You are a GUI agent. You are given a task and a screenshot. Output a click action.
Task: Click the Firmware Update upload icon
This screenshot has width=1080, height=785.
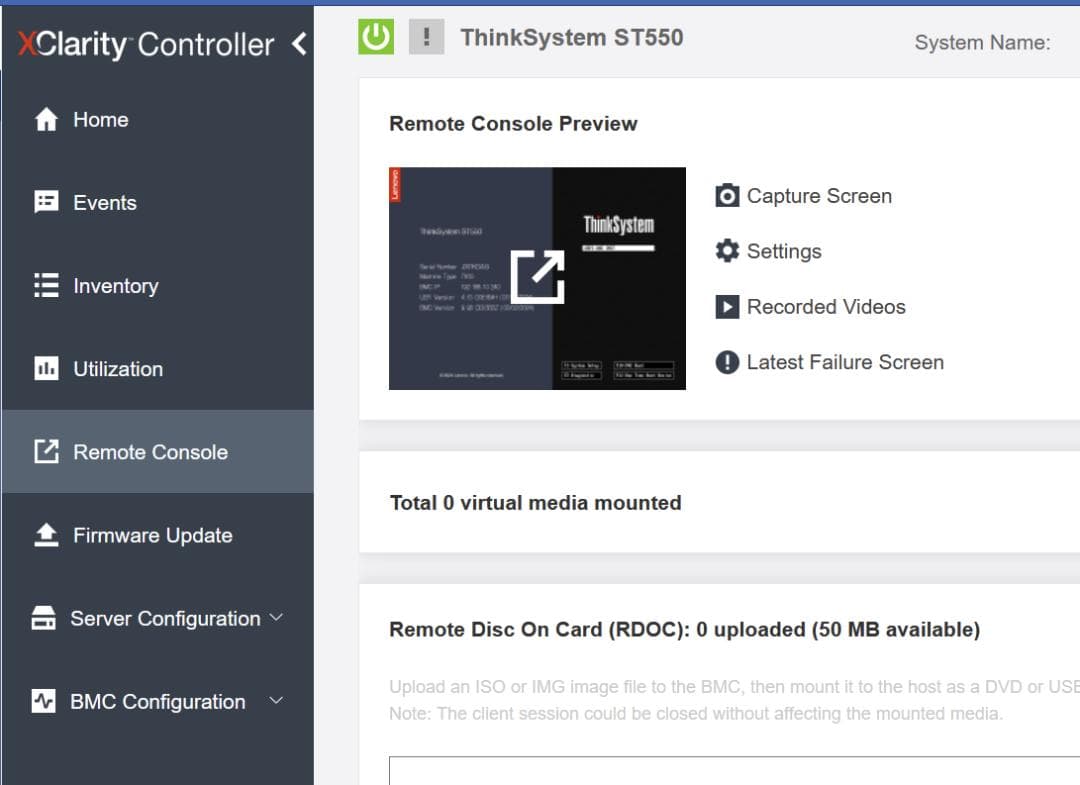tap(46, 535)
